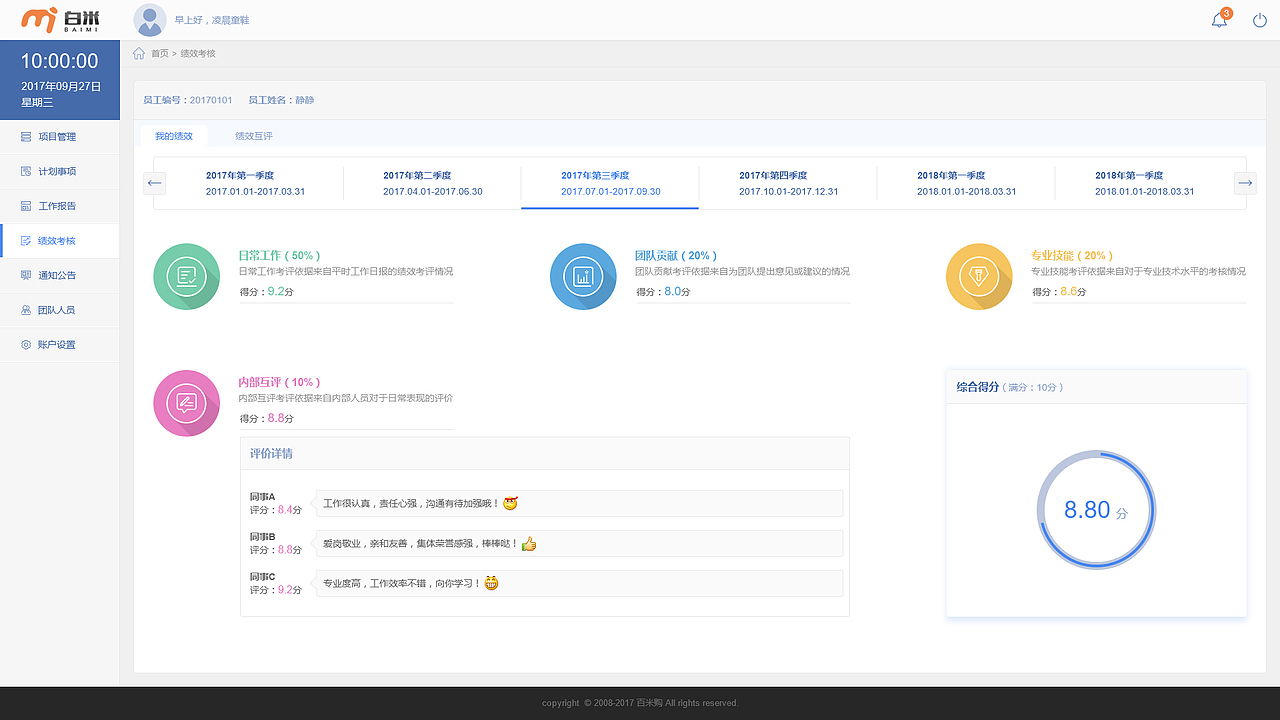1280x720 pixels.
Task: Go to previous quarters with left arrow
Action: click(155, 183)
